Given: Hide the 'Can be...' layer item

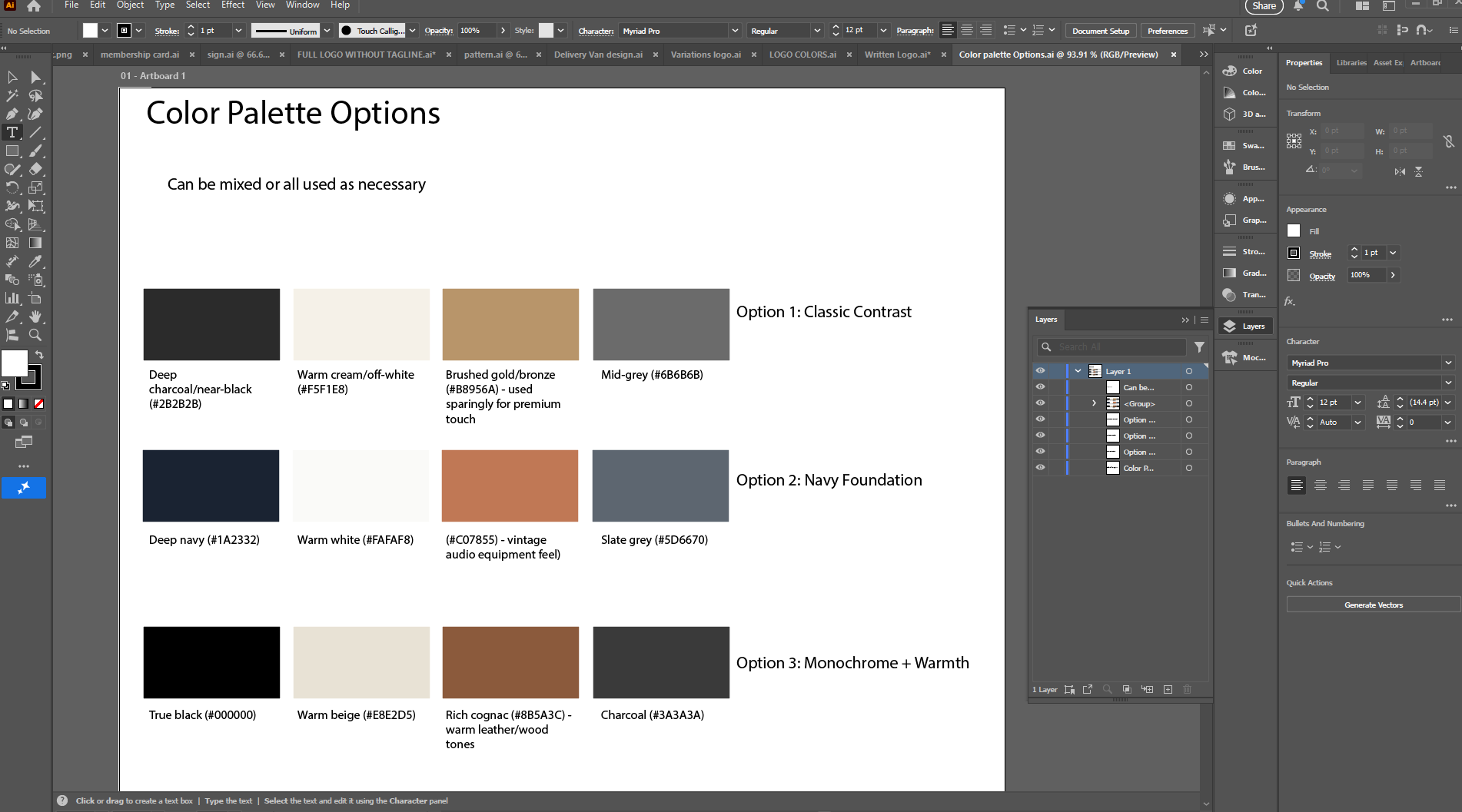Looking at the screenshot, I should 1040,387.
